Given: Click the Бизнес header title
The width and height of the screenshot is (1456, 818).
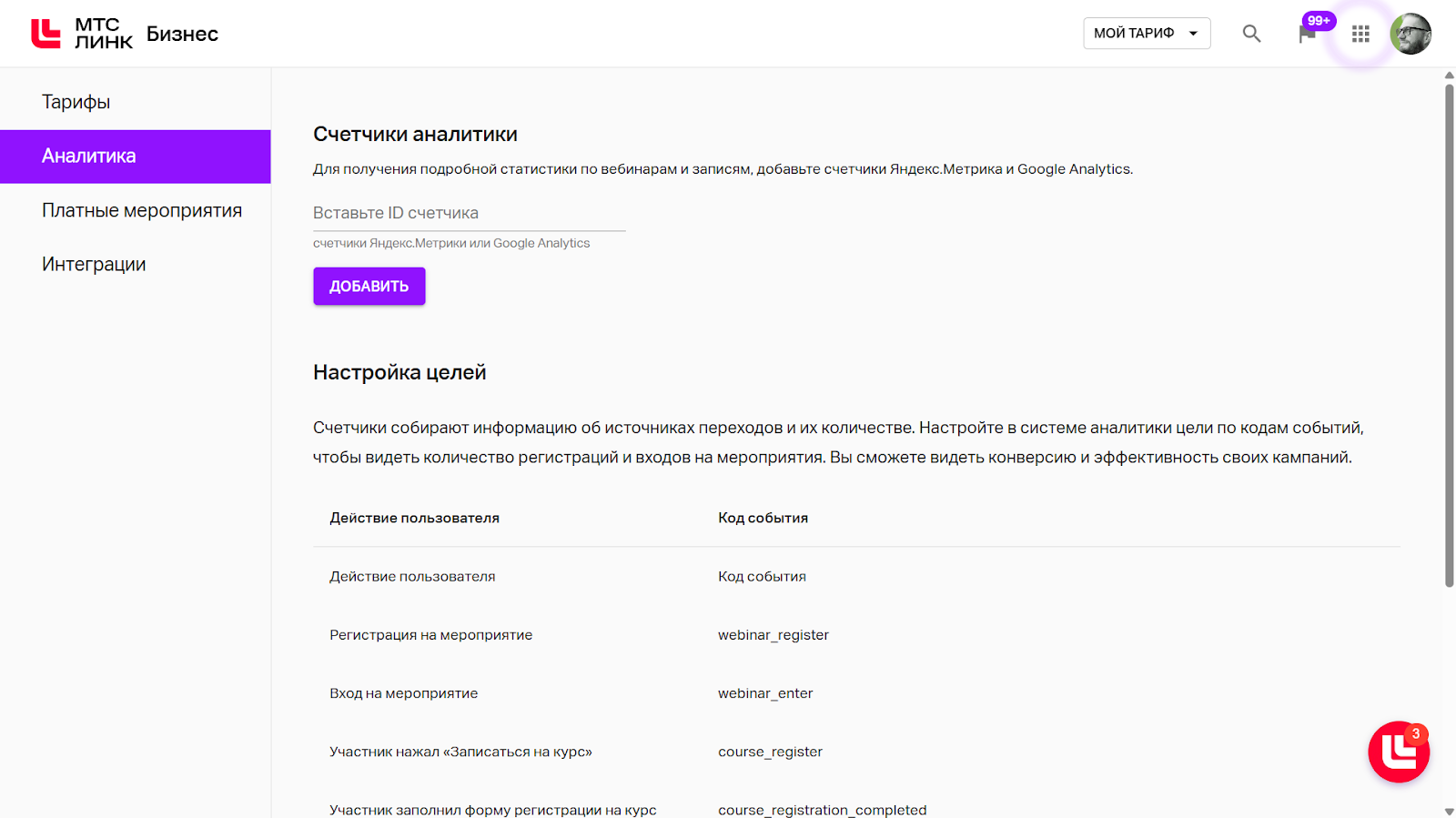Looking at the screenshot, I should point(182,34).
